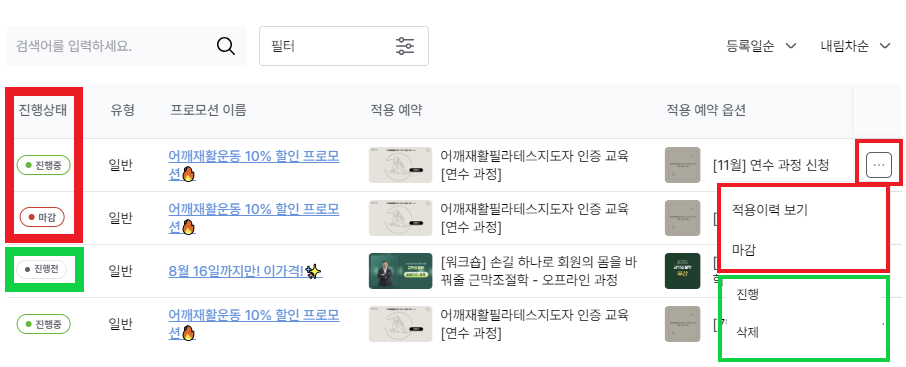This screenshot has width=906, height=367.
Task: Click the 진행중 status badge in first row
Action: (43, 165)
